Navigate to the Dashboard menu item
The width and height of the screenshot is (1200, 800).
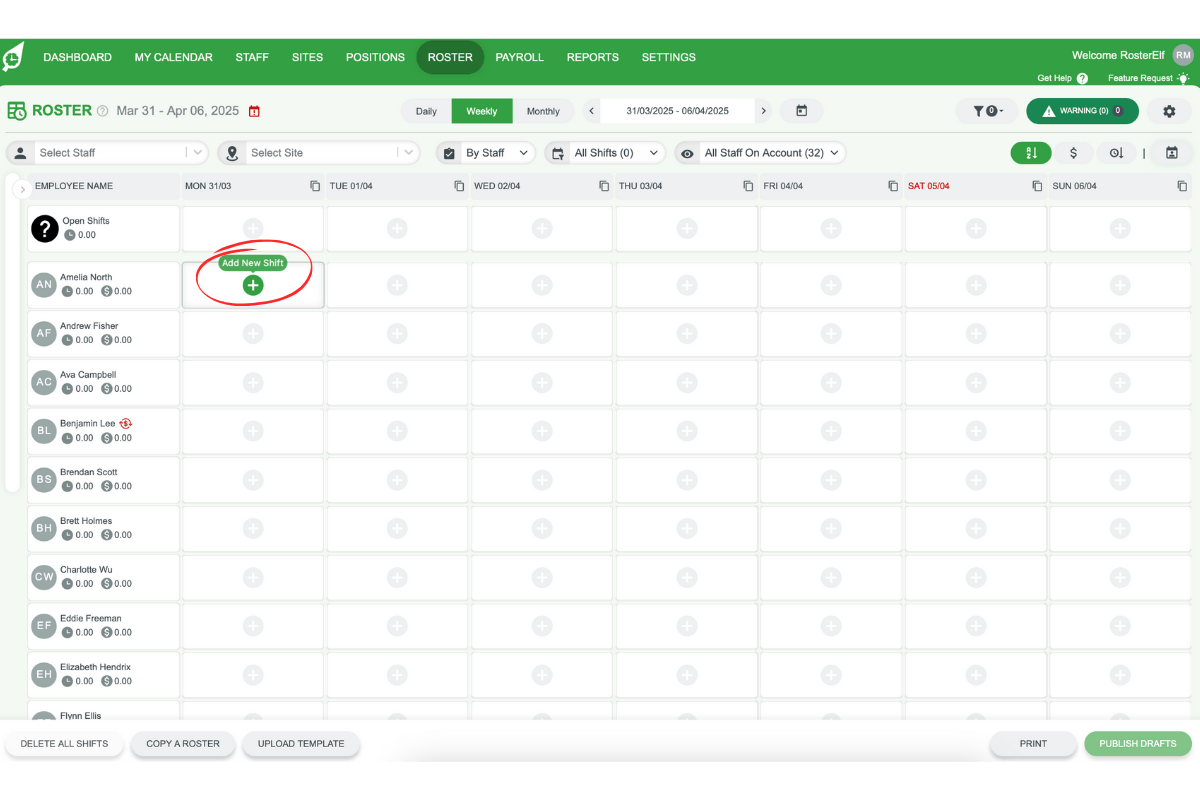(77, 57)
